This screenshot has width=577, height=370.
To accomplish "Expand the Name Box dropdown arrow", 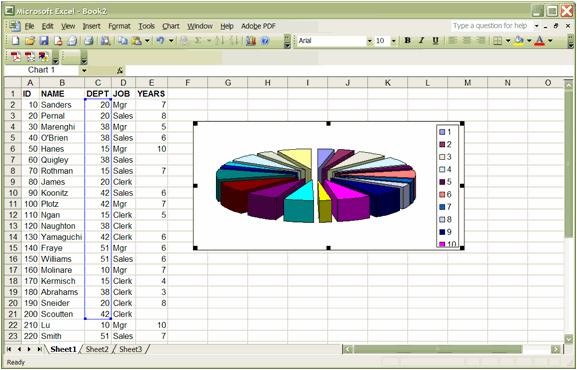I will pyautogui.click(x=84, y=70).
